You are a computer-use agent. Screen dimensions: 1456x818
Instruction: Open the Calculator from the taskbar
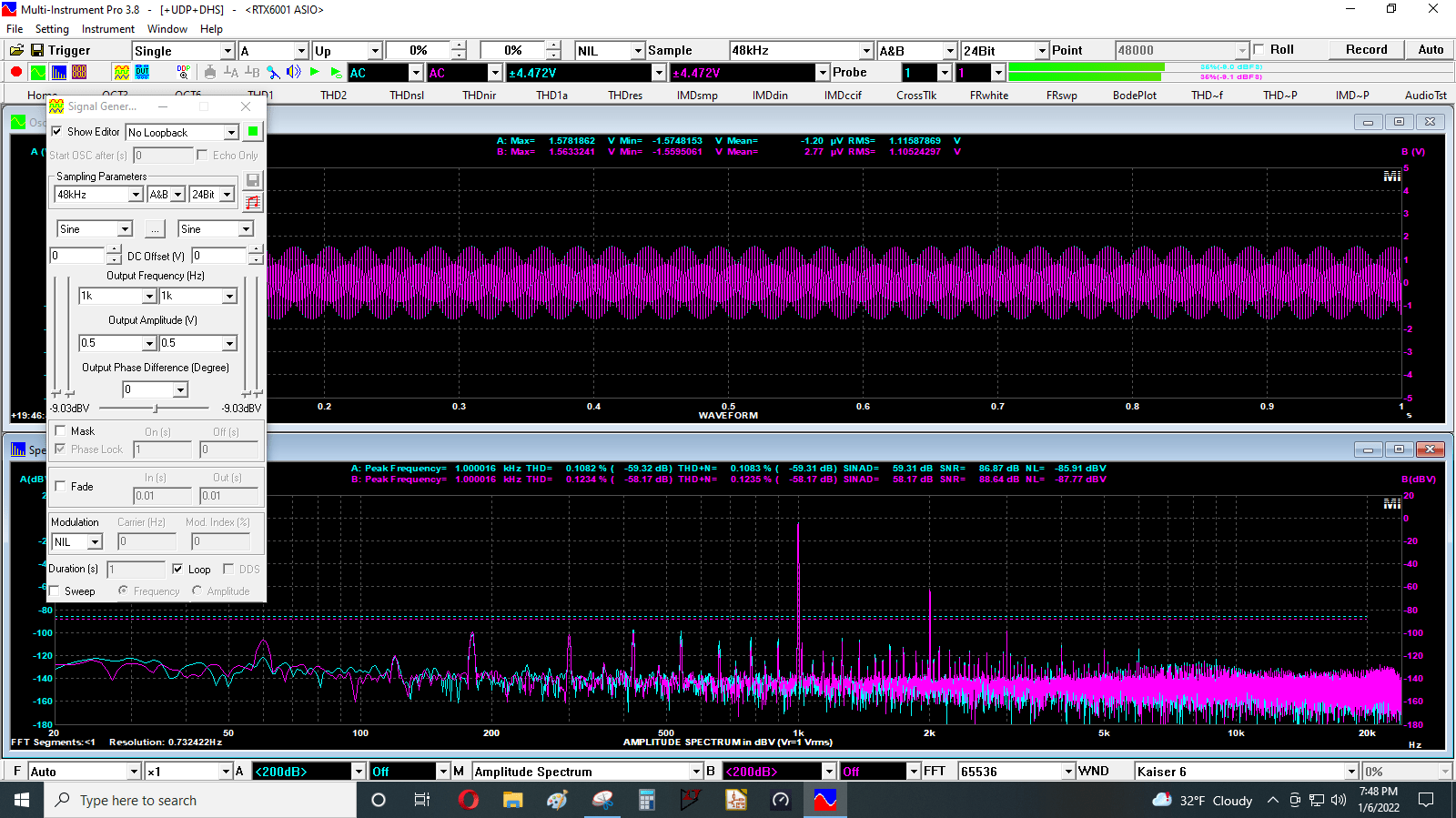[647, 800]
